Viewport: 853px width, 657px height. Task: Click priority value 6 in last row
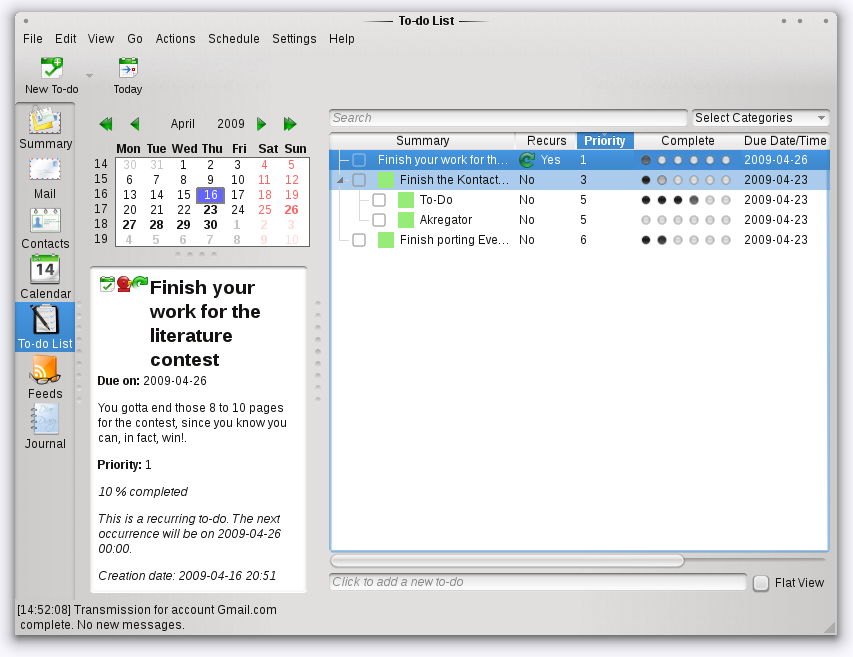click(x=583, y=240)
